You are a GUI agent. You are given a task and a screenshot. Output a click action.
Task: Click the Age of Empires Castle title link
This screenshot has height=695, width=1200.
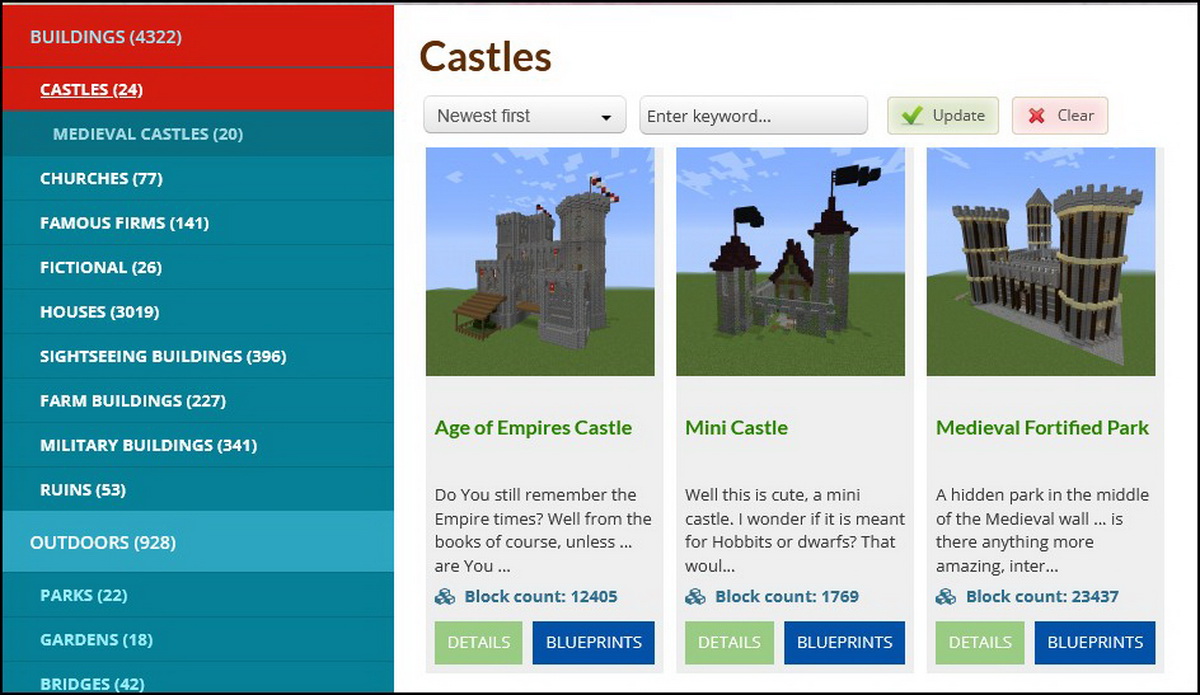click(533, 428)
